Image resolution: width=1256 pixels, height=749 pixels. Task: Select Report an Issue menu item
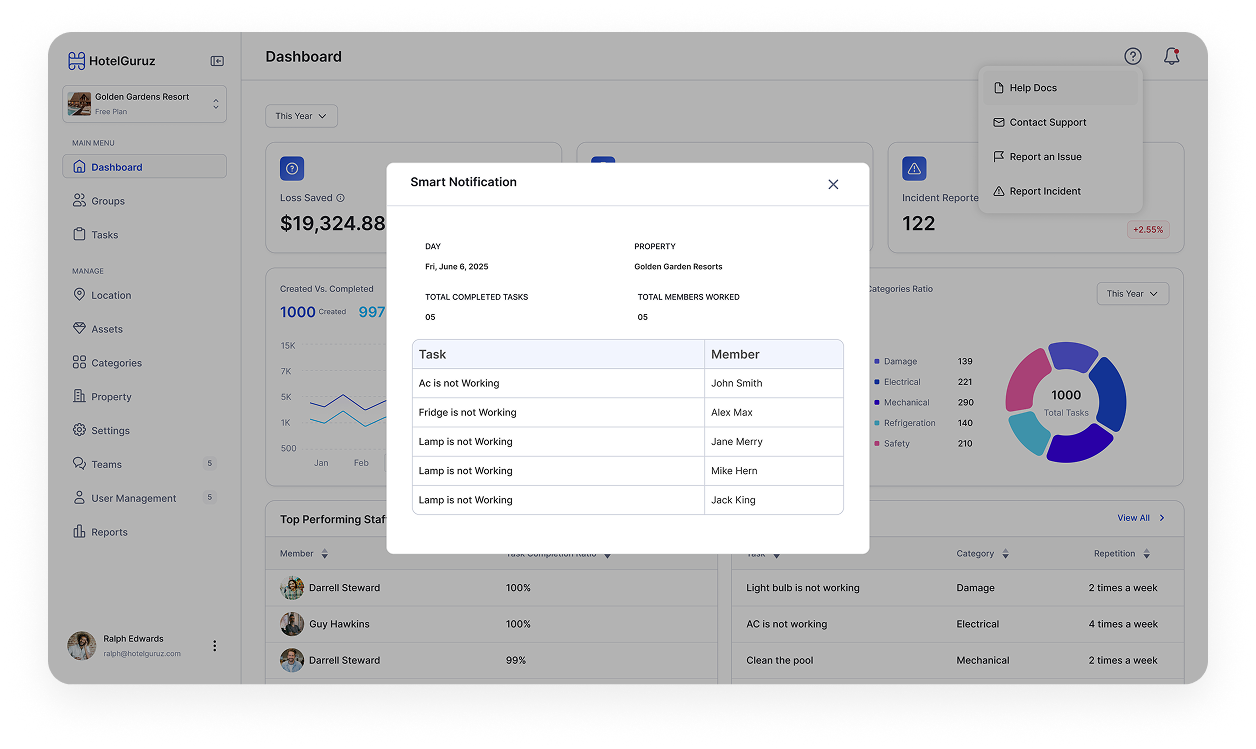pos(1045,157)
